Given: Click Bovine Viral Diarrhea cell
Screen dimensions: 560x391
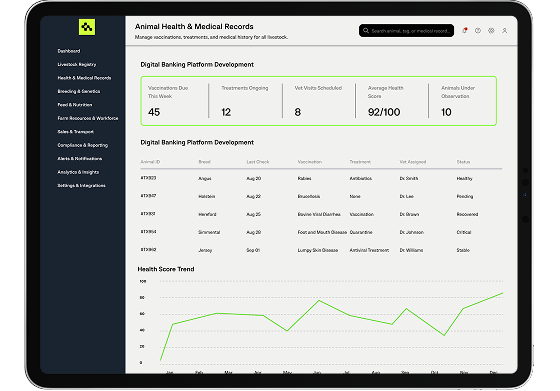Looking at the screenshot, I should coord(319,214).
